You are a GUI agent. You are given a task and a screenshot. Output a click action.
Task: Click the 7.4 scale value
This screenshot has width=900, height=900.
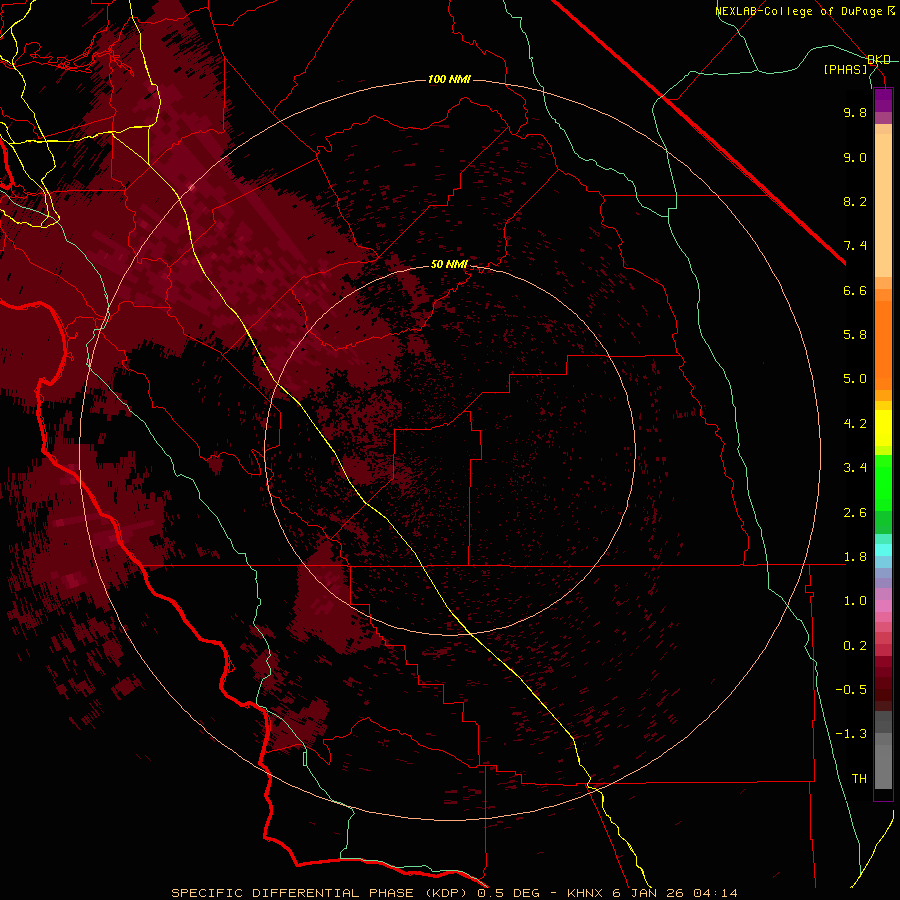pyautogui.click(x=855, y=246)
